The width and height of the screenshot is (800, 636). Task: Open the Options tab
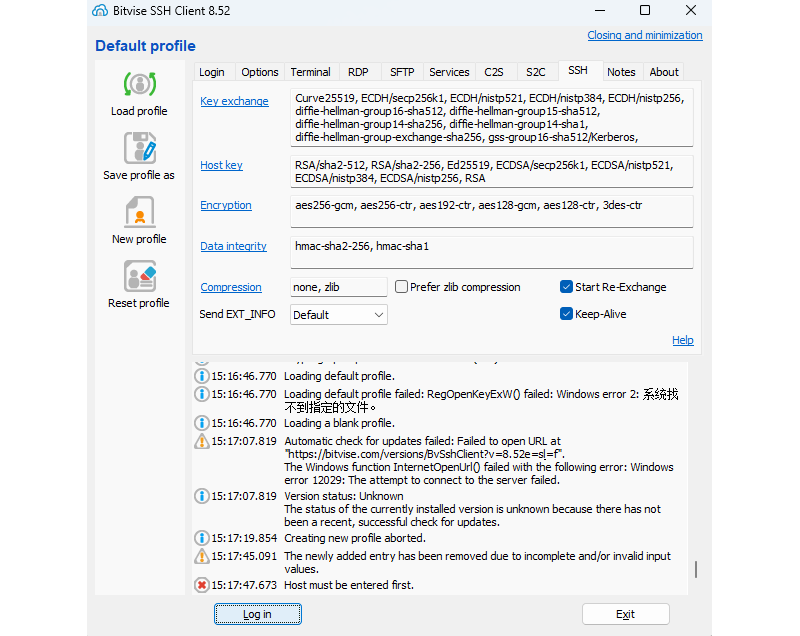(x=260, y=72)
